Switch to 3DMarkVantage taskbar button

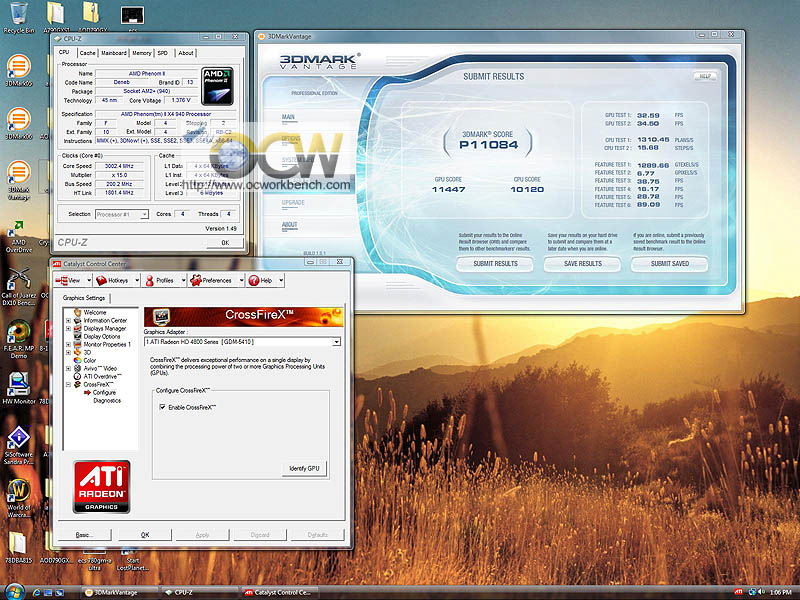point(118,592)
